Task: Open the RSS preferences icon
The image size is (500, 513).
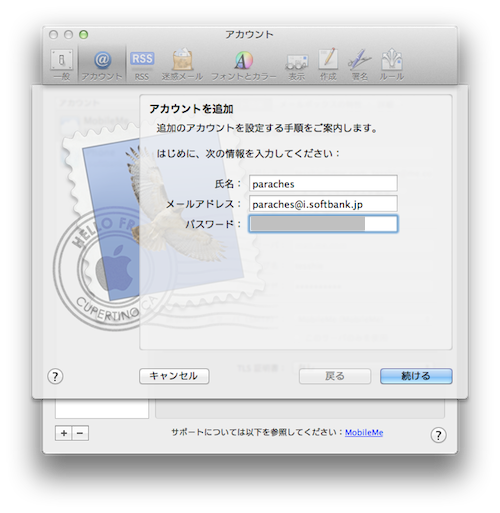Action: coord(142,65)
